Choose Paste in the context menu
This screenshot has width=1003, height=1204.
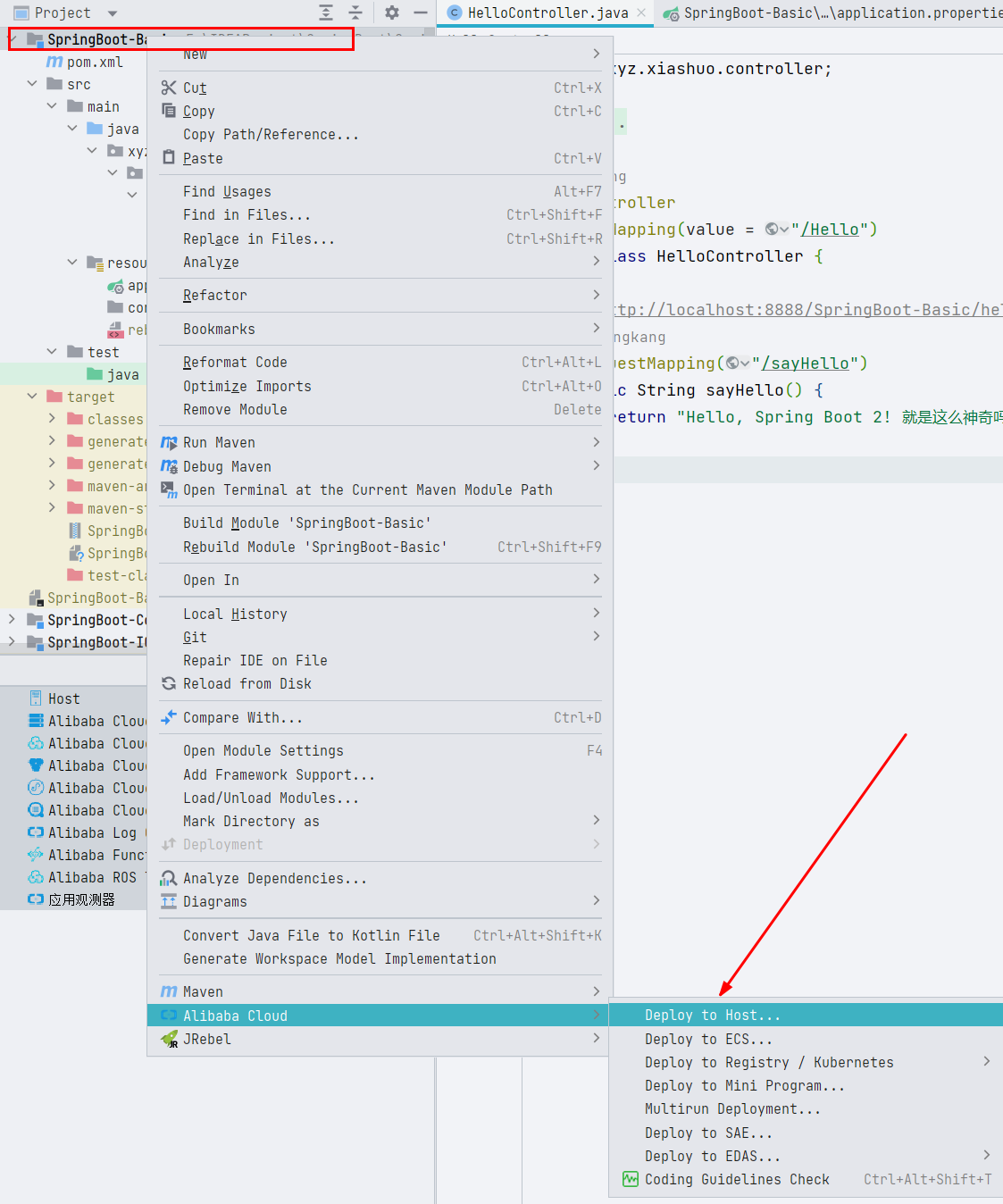(380, 158)
